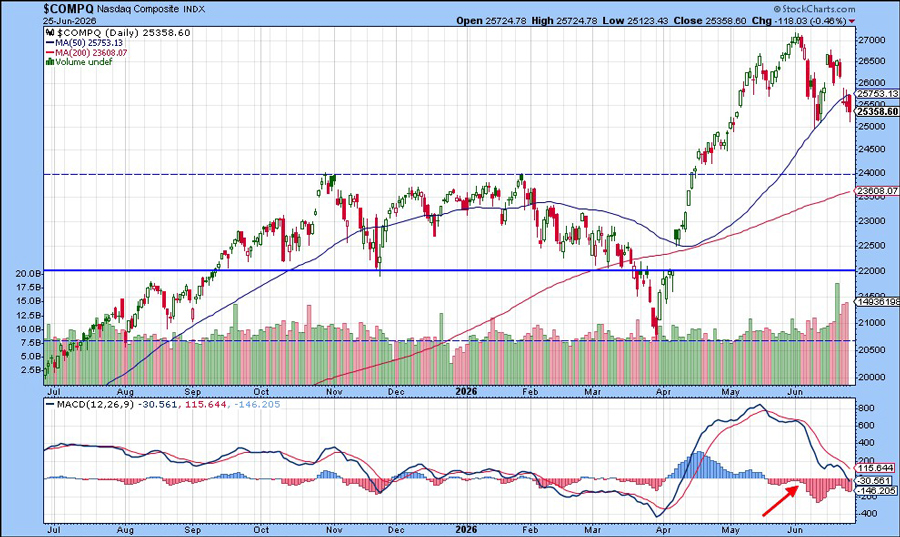900x537 pixels.
Task: Click the candlestick icon before $COMPQ (Daily) legend
Action: pyautogui.click(x=50, y=33)
